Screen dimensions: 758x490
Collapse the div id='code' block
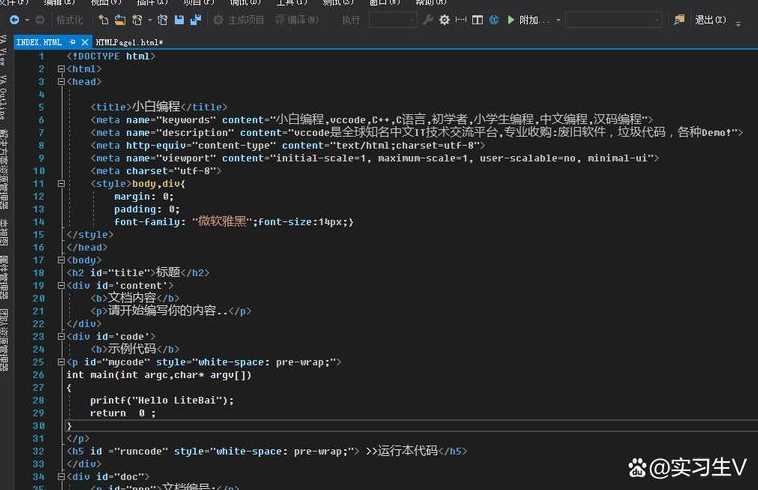61,336
